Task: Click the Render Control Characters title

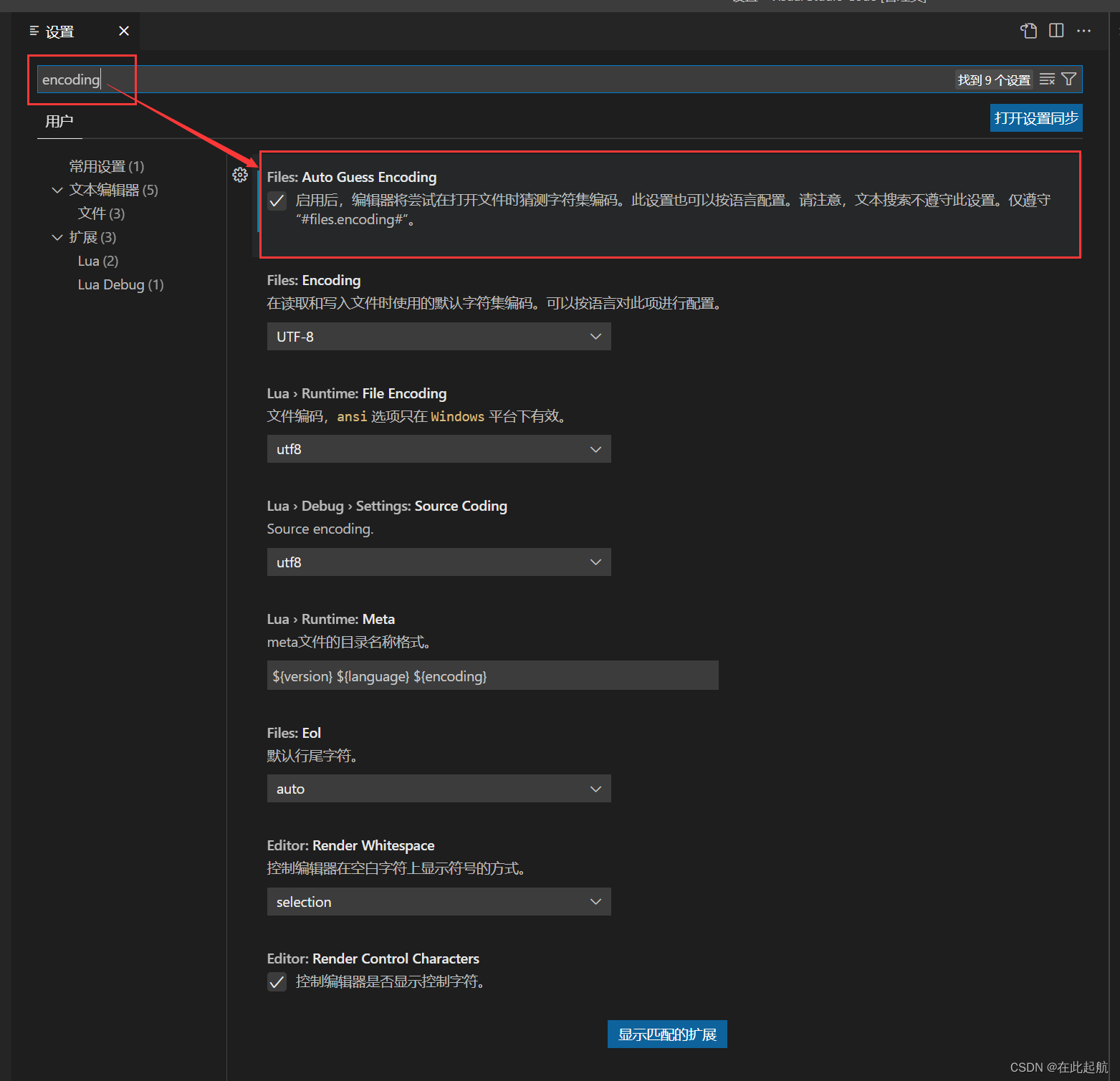Action: [373, 959]
